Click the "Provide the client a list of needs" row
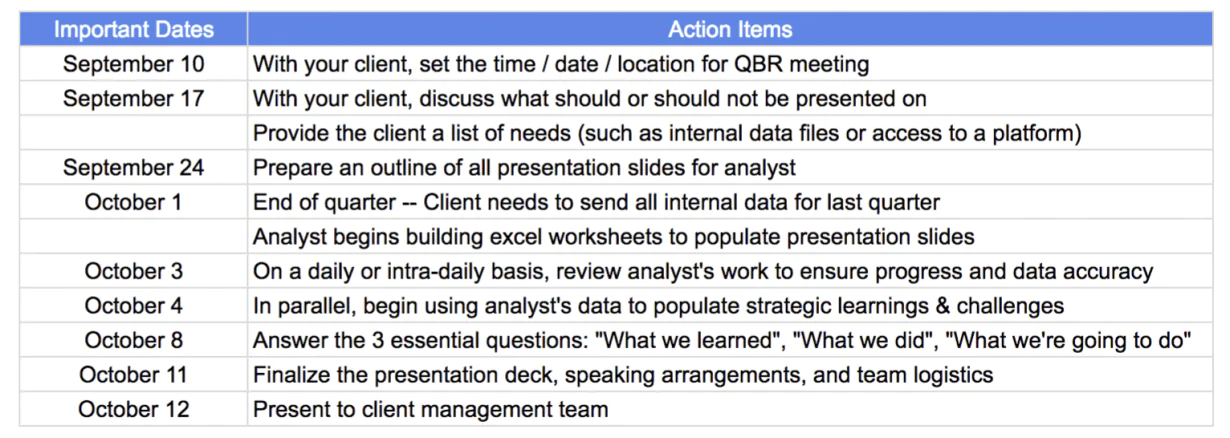The width and height of the screenshot is (1230, 438). [668, 133]
